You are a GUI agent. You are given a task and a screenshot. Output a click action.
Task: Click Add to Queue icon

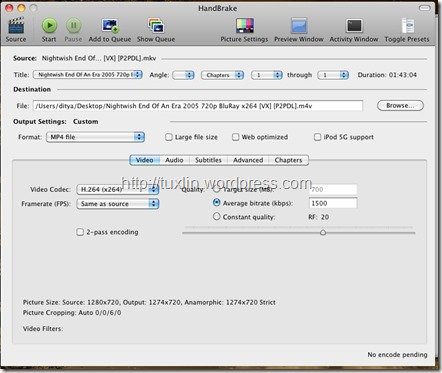(x=110, y=26)
